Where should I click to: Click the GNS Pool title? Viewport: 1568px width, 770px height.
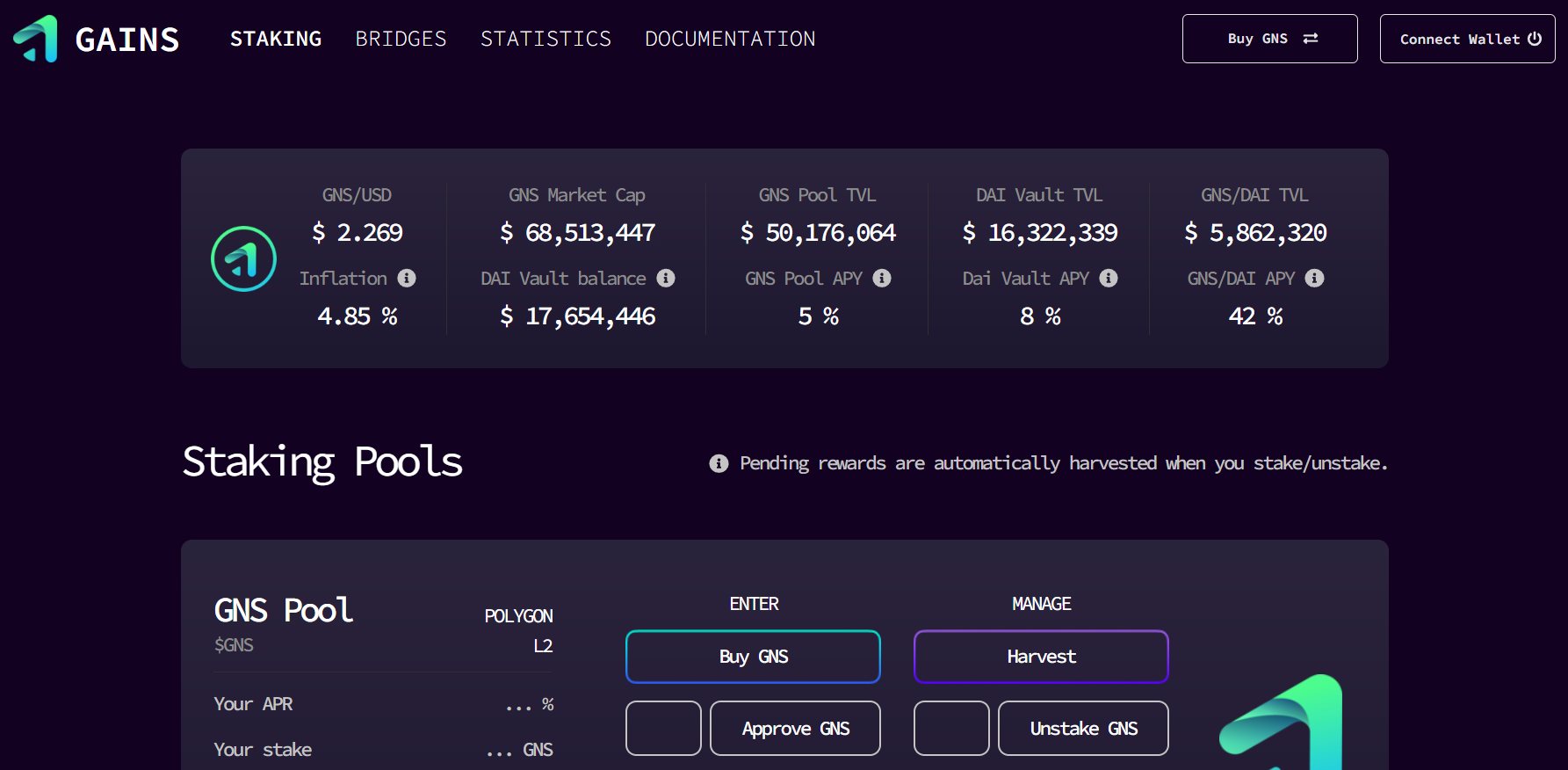pos(283,610)
